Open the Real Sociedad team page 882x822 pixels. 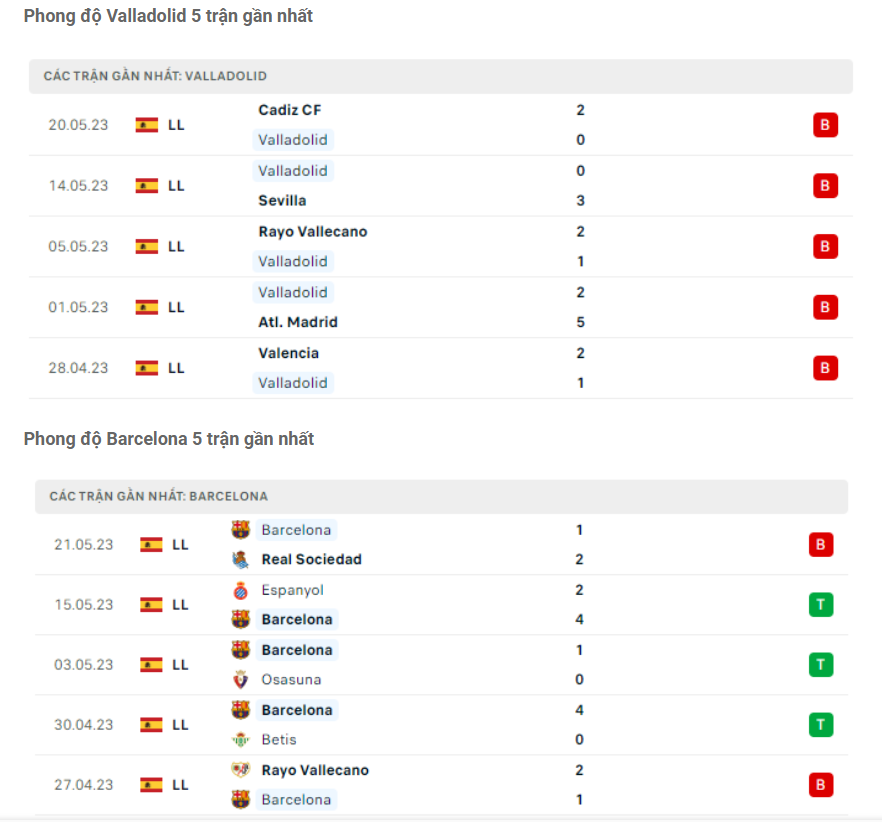pyautogui.click(x=314, y=559)
